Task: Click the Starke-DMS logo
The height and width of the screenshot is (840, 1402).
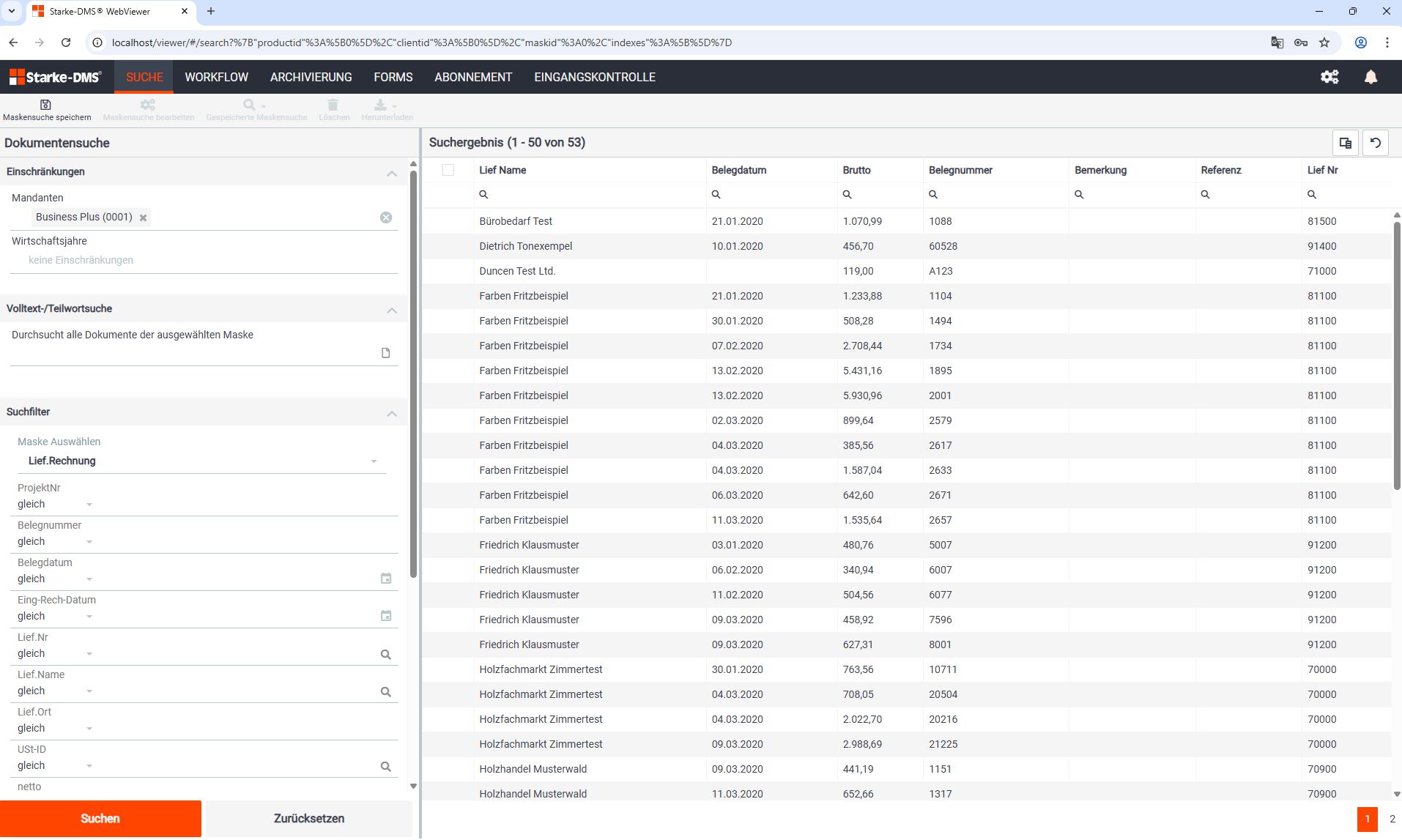Action: (56, 77)
